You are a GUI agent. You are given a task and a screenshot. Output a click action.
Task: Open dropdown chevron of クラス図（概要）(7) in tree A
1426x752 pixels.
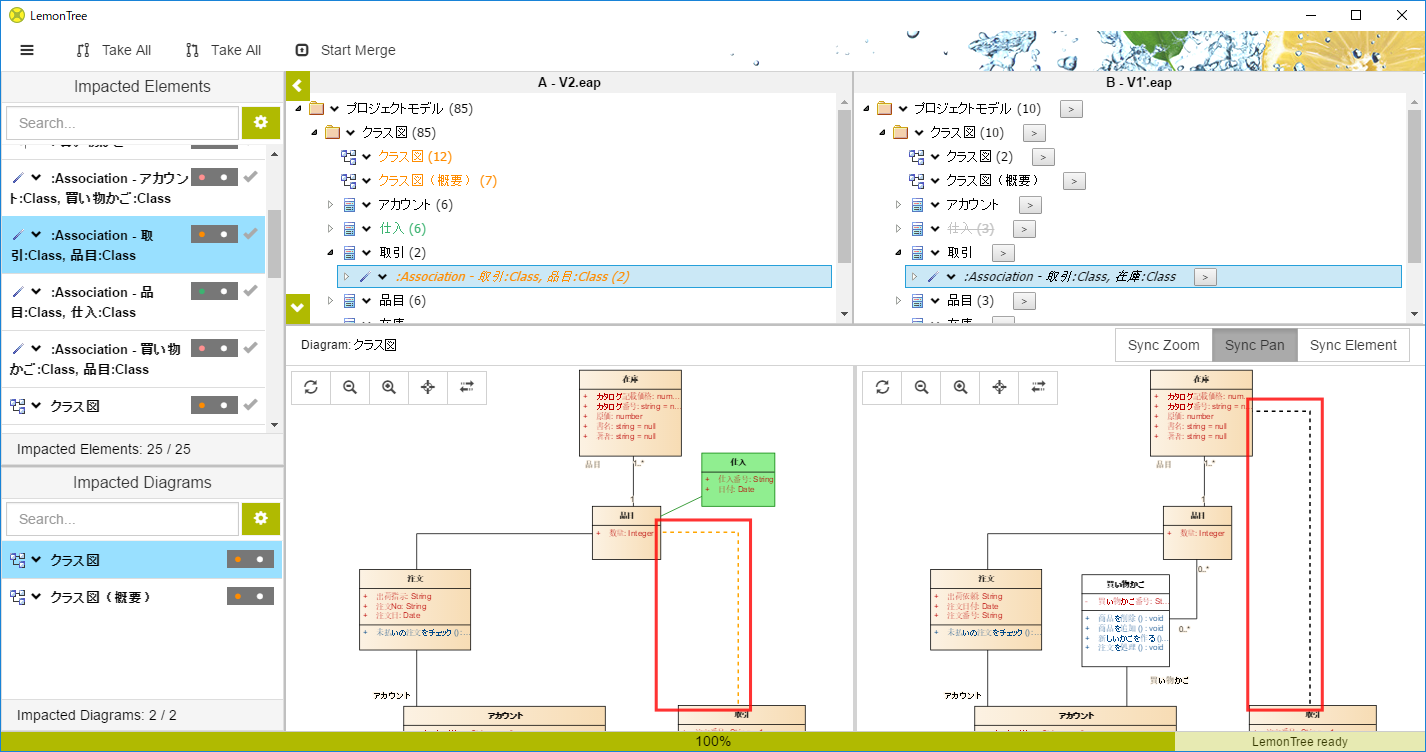pyautogui.click(x=367, y=180)
